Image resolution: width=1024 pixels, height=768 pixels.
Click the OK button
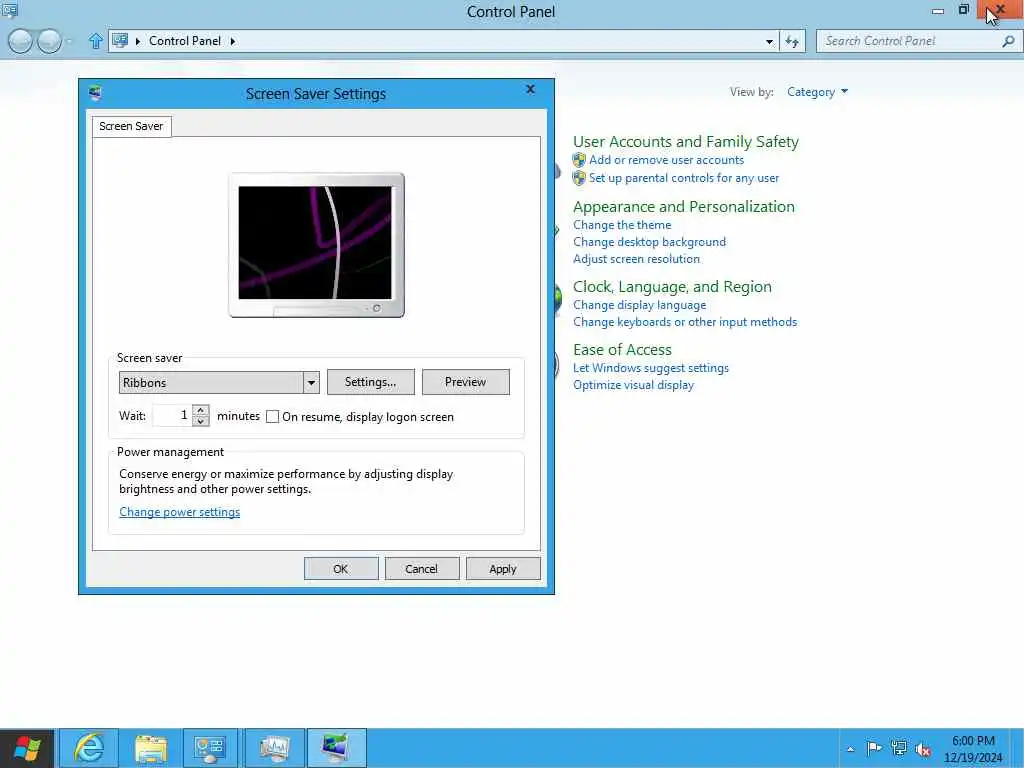pos(341,569)
